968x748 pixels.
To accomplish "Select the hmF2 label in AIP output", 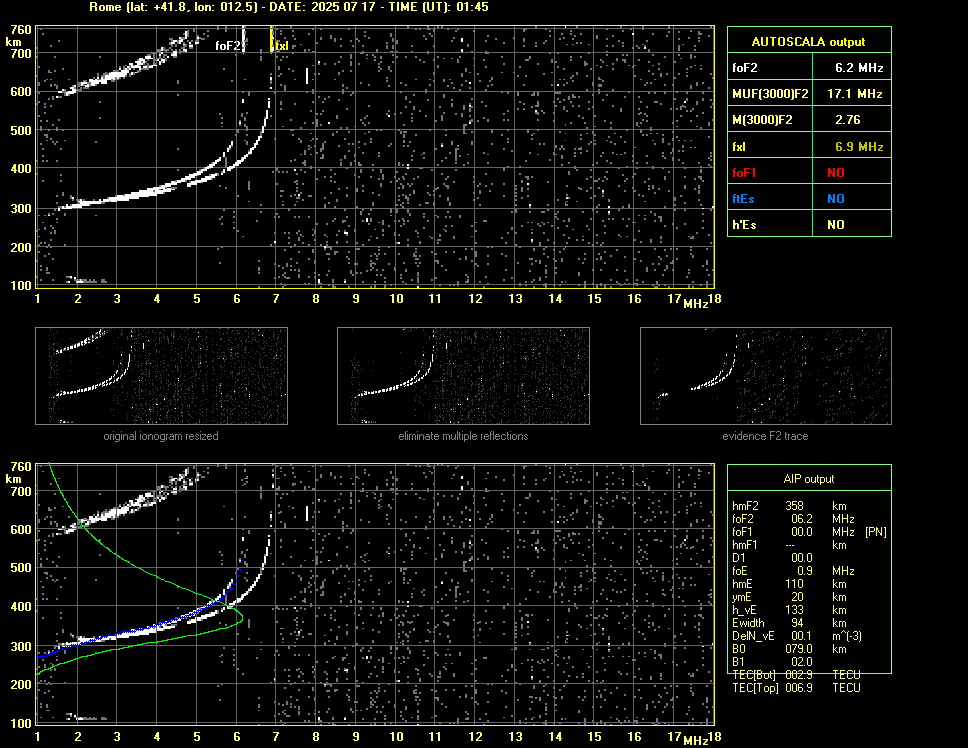I will [745, 506].
